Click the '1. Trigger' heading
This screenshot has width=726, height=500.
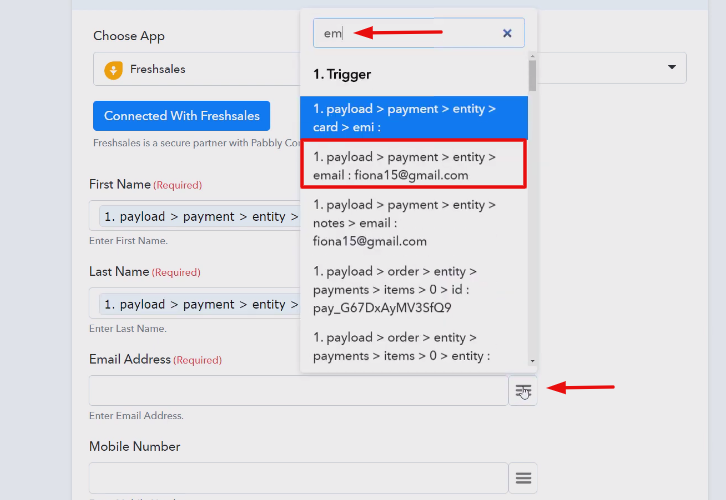tap(342, 74)
